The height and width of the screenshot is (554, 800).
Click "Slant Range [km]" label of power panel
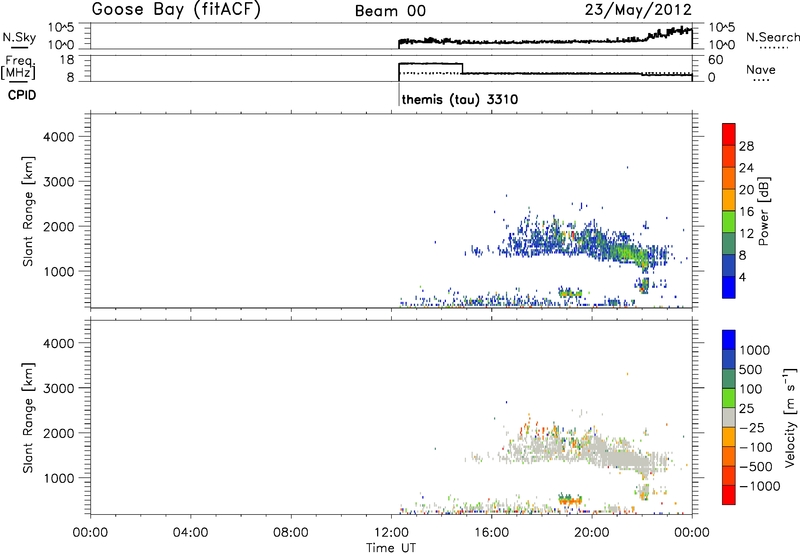pos(28,211)
